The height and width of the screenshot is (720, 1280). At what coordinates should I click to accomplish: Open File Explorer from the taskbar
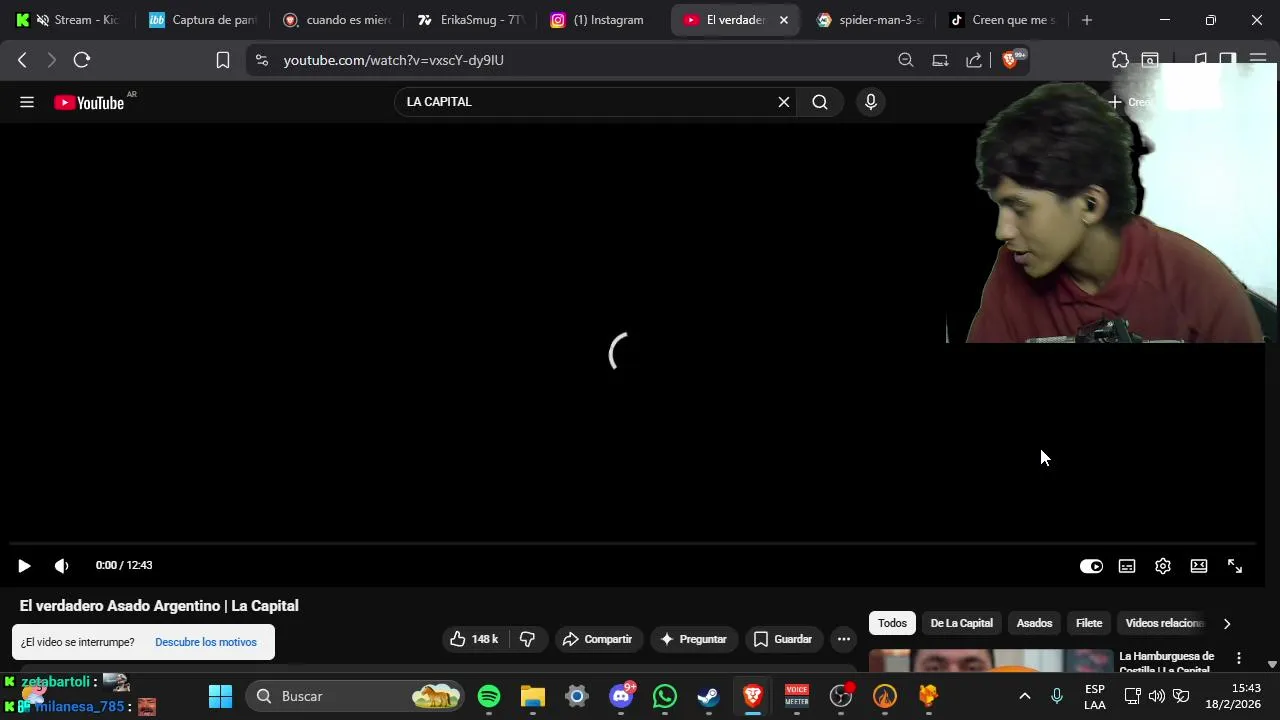tap(533, 696)
